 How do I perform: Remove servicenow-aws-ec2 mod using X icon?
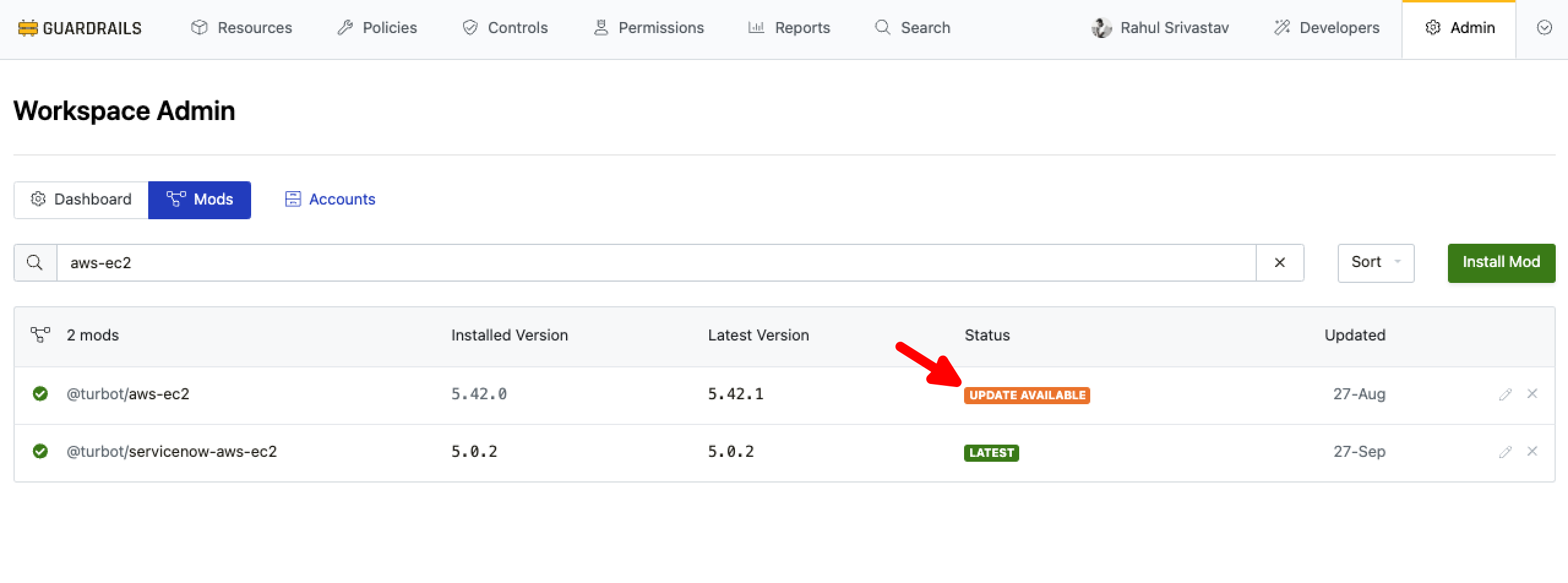(1532, 451)
